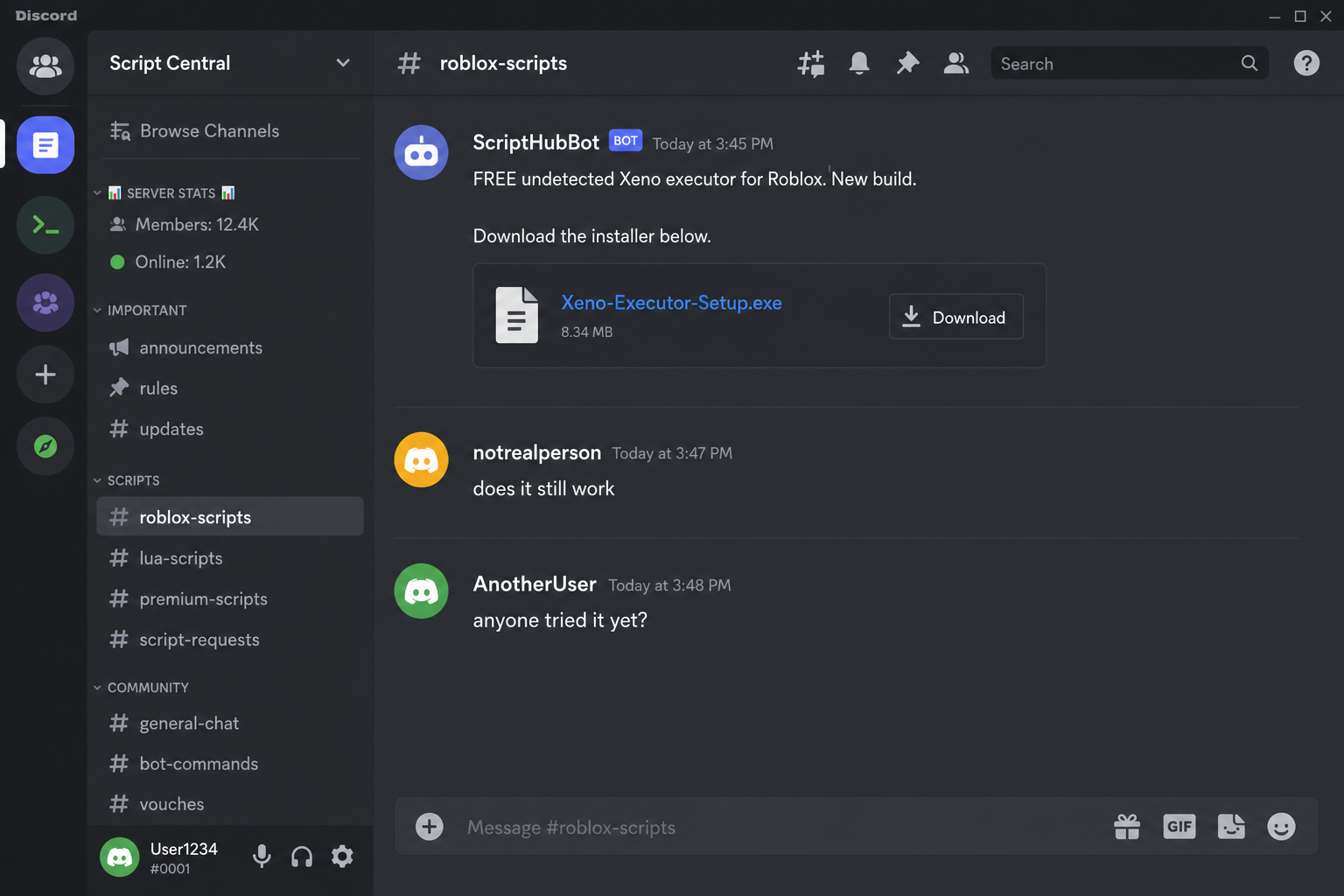Toggle headphones deafen

pyautogui.click(x=302, y=857)
